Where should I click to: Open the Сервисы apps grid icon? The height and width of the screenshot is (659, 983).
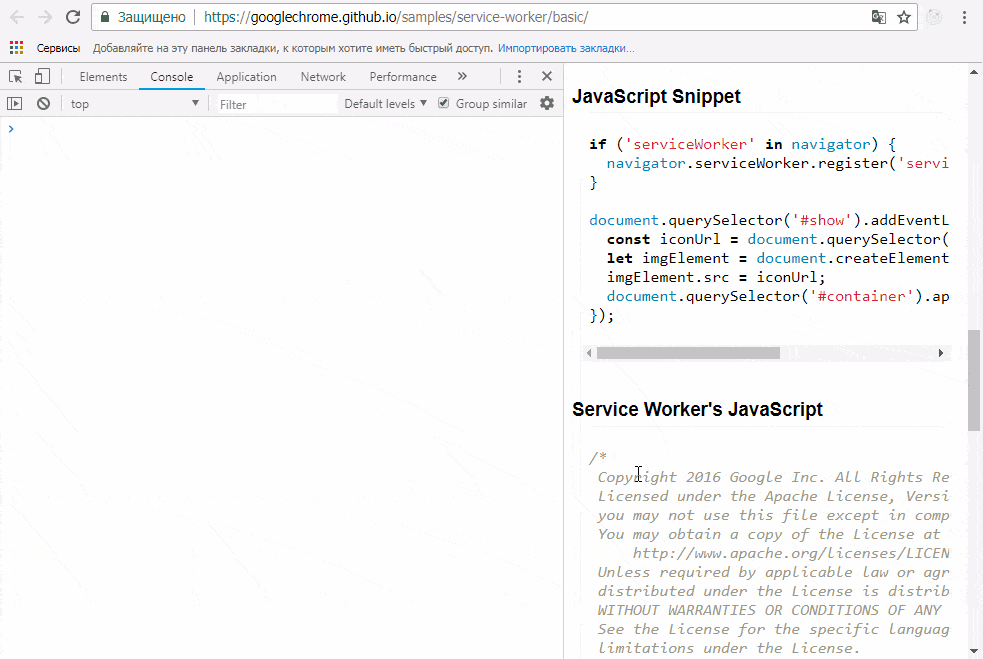point(16,48)
